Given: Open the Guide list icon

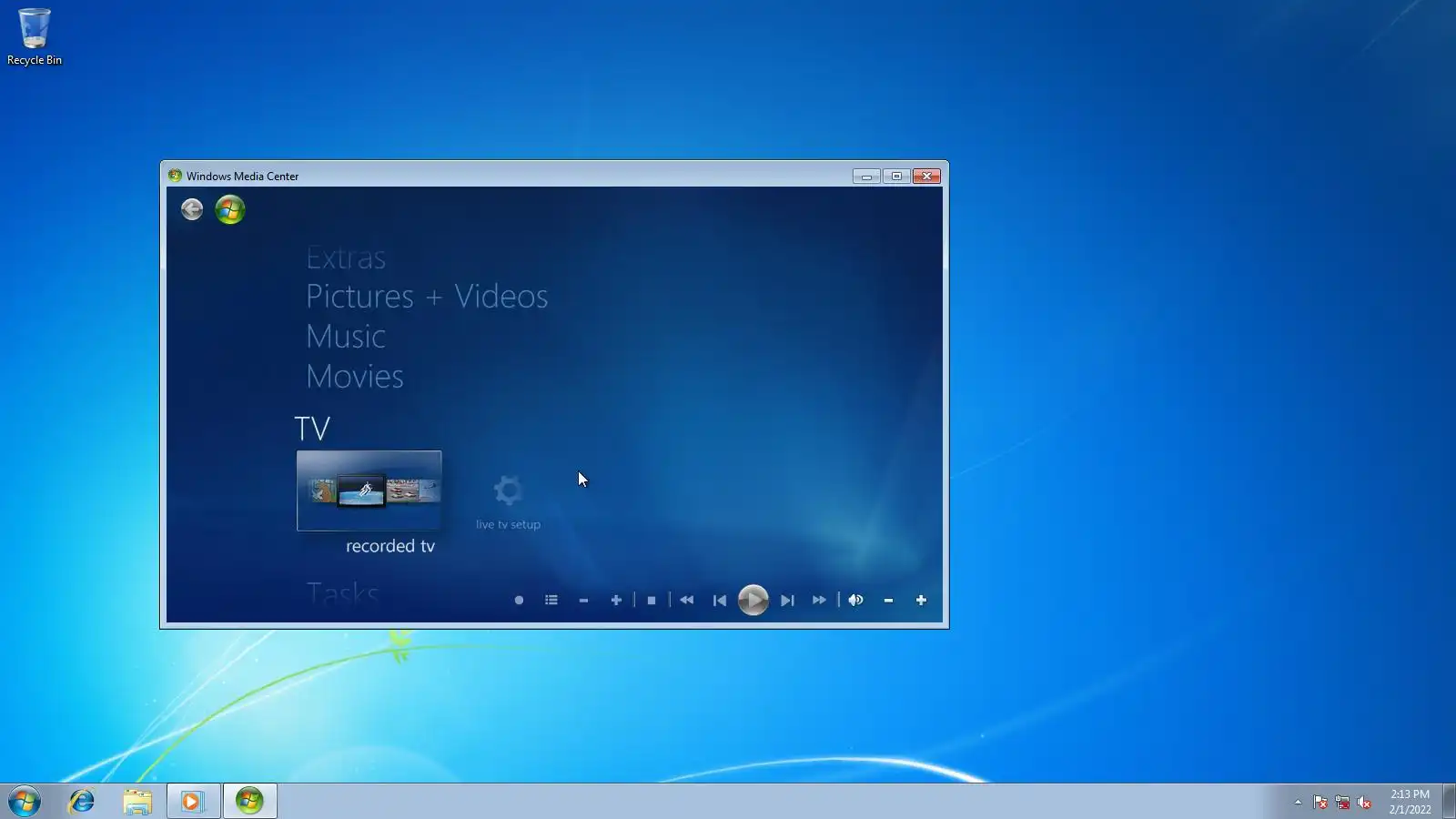Looking at the screenshot, I should pyautogui.click(x=551, y=601).
